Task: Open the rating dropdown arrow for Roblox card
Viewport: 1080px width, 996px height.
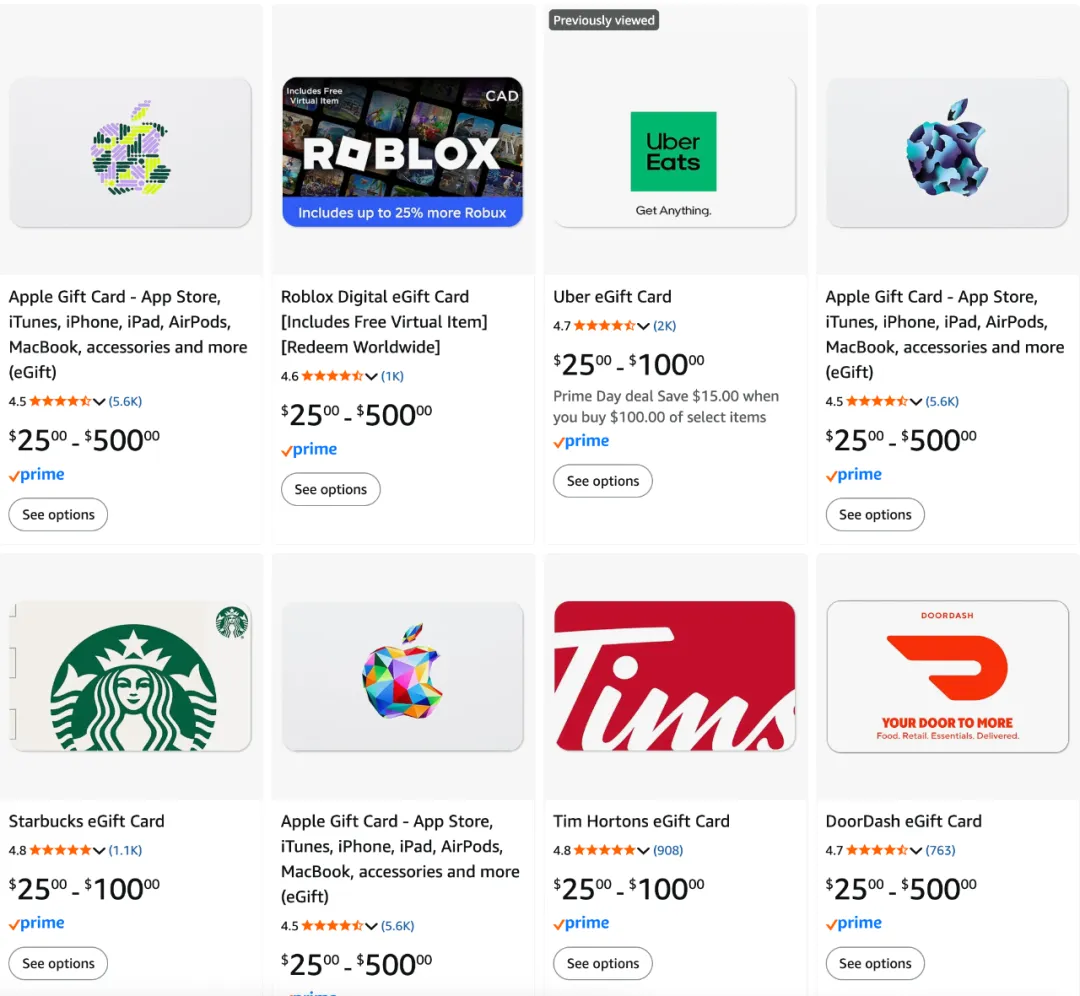Action: (371, 377)
